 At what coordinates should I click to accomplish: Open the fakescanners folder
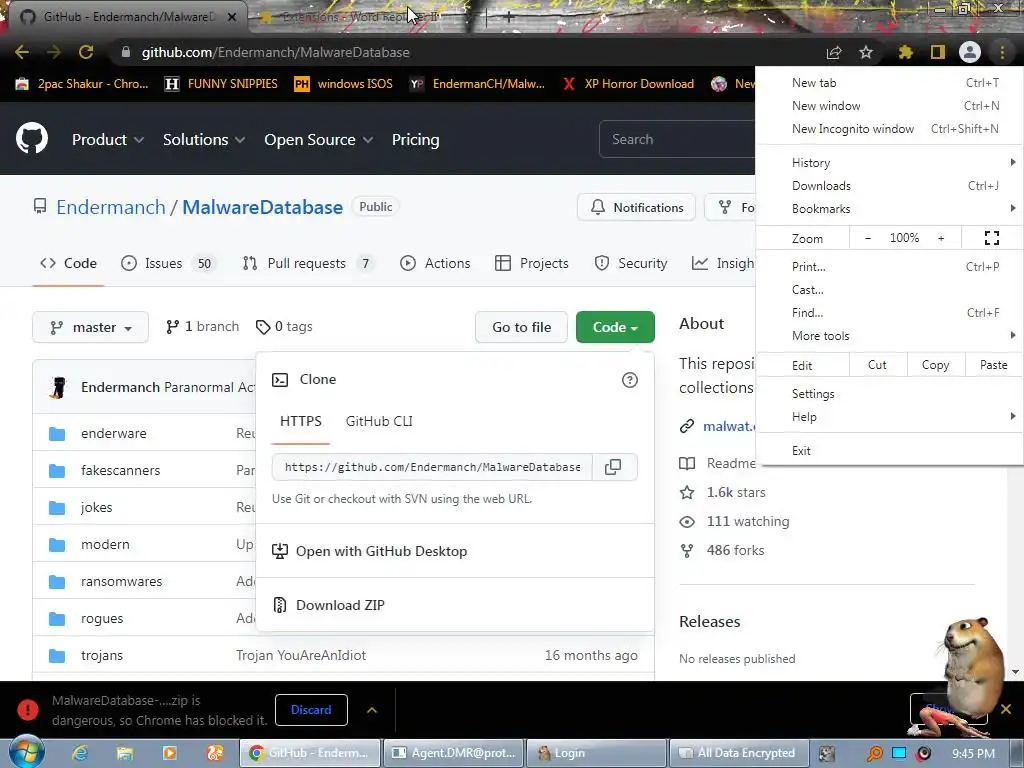tap(120, 470)
